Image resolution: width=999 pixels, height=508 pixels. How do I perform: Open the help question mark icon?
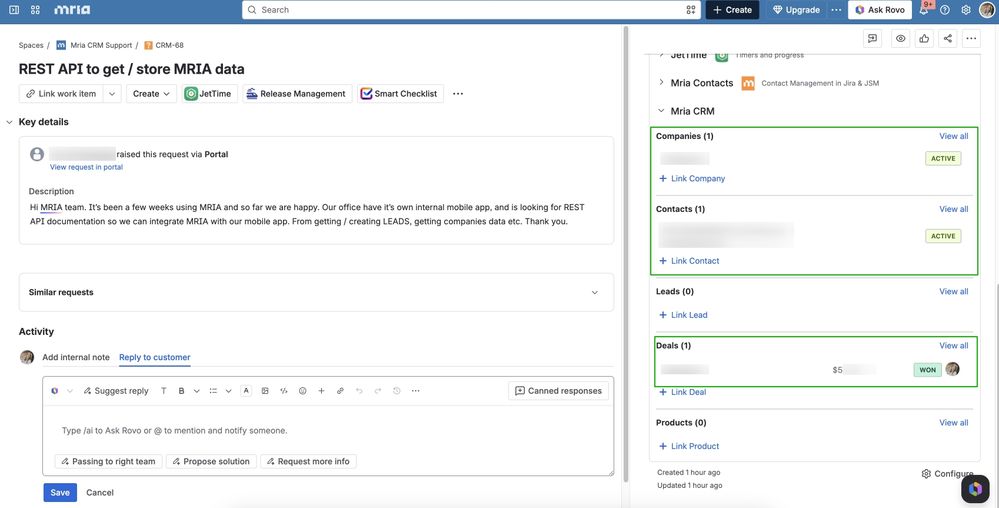click(x=945, y=10)
